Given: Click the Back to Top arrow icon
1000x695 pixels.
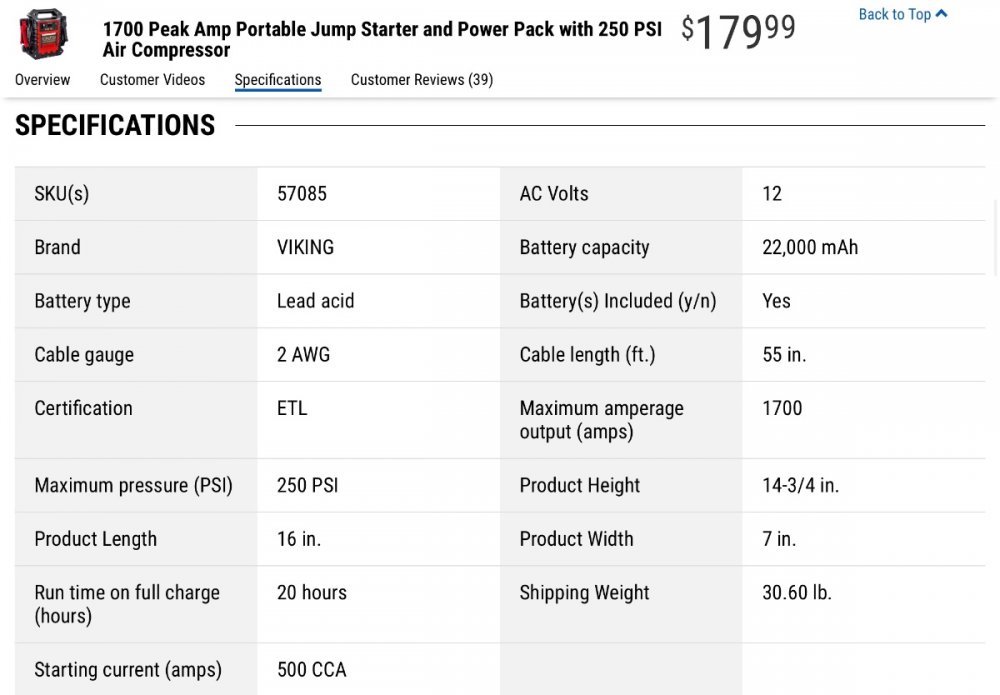Looking at the screenshot, I should click(x=941, y=14).
